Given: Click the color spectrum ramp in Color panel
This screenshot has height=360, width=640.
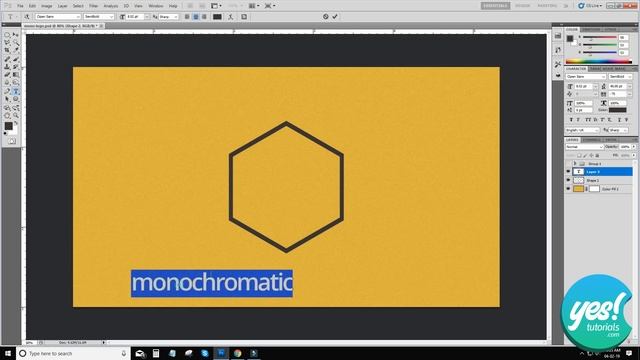Looking at the screenshot, I should coord(598,62).
